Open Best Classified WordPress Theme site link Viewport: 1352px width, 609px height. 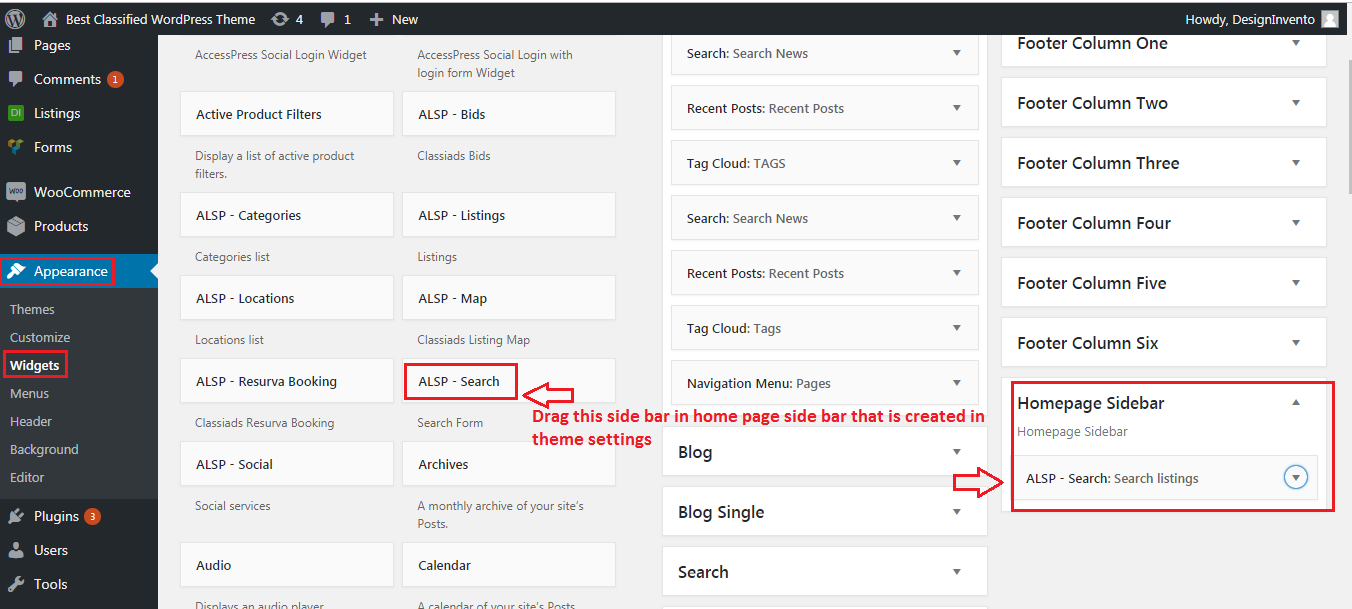point(160,19)
